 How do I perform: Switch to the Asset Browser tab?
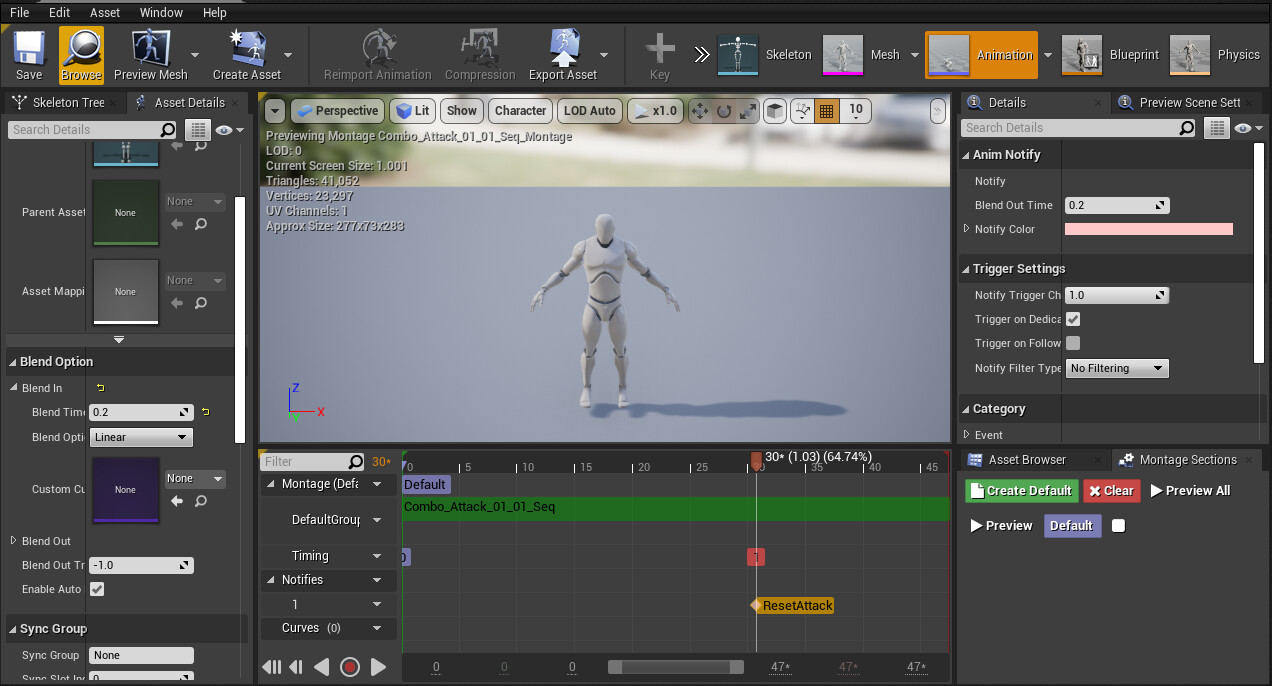tap(1027, 460)
